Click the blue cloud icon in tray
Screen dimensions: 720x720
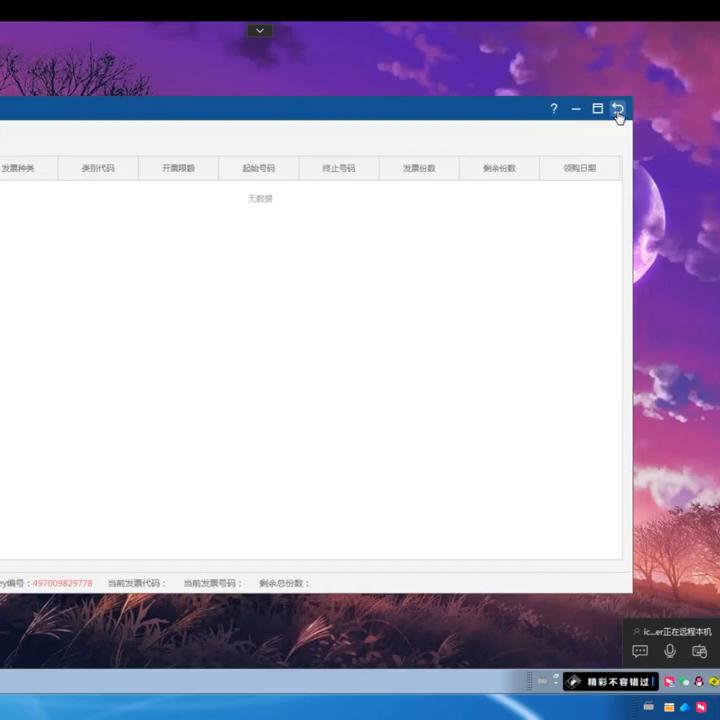(x=685, y=708)
